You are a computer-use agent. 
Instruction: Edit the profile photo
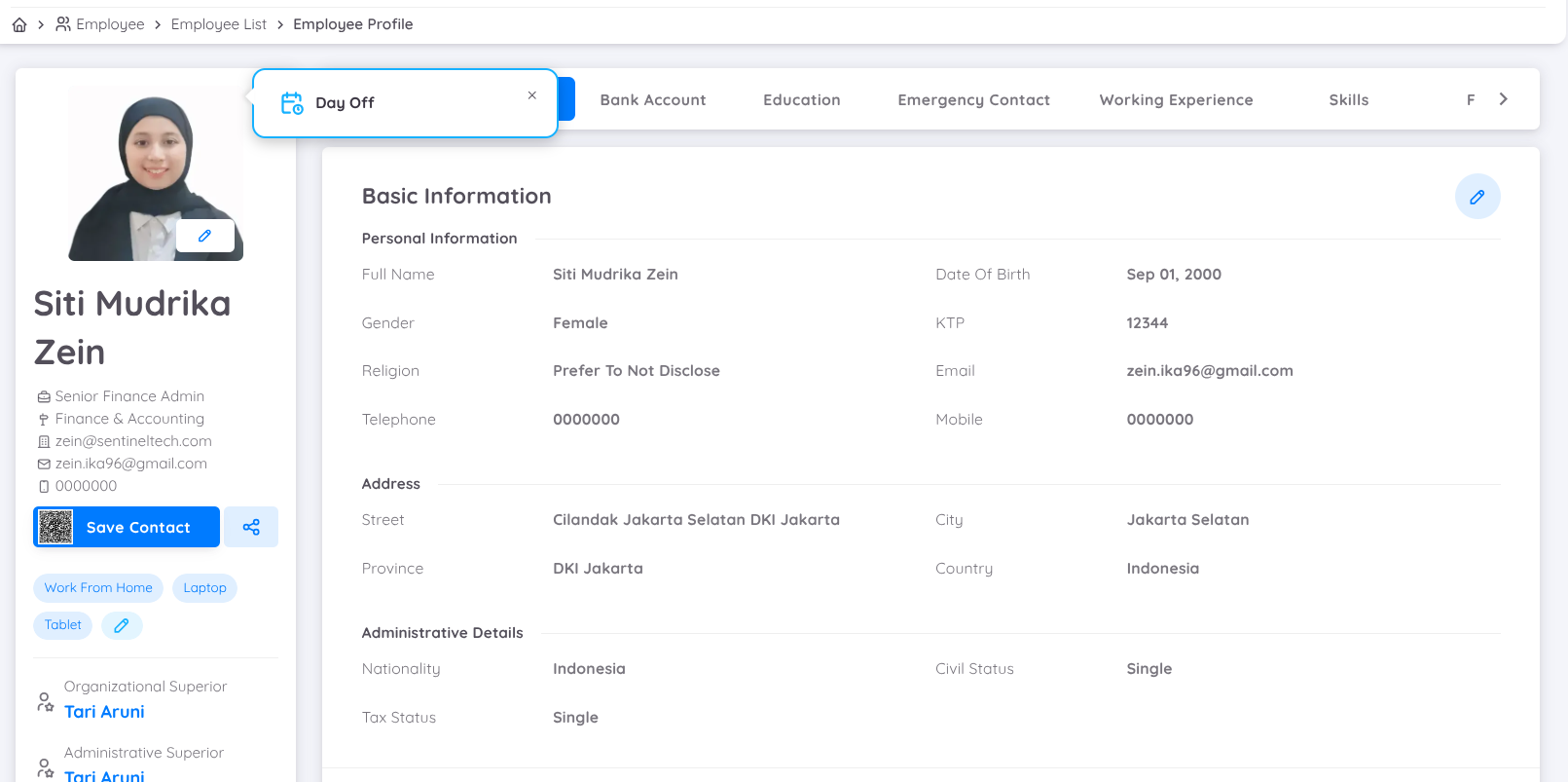coord(205,236)
